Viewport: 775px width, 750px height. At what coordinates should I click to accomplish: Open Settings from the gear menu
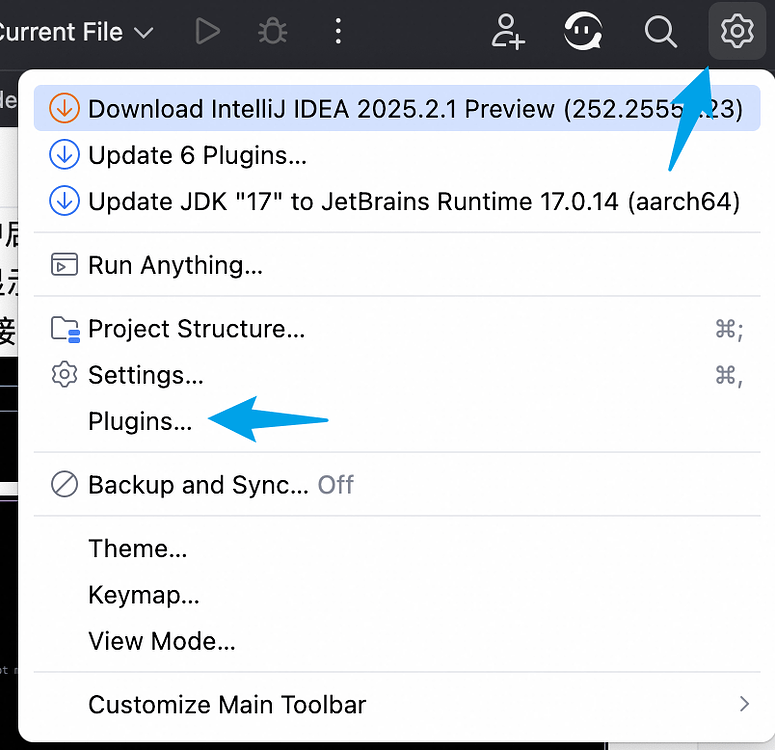click(x=145, y=375)
